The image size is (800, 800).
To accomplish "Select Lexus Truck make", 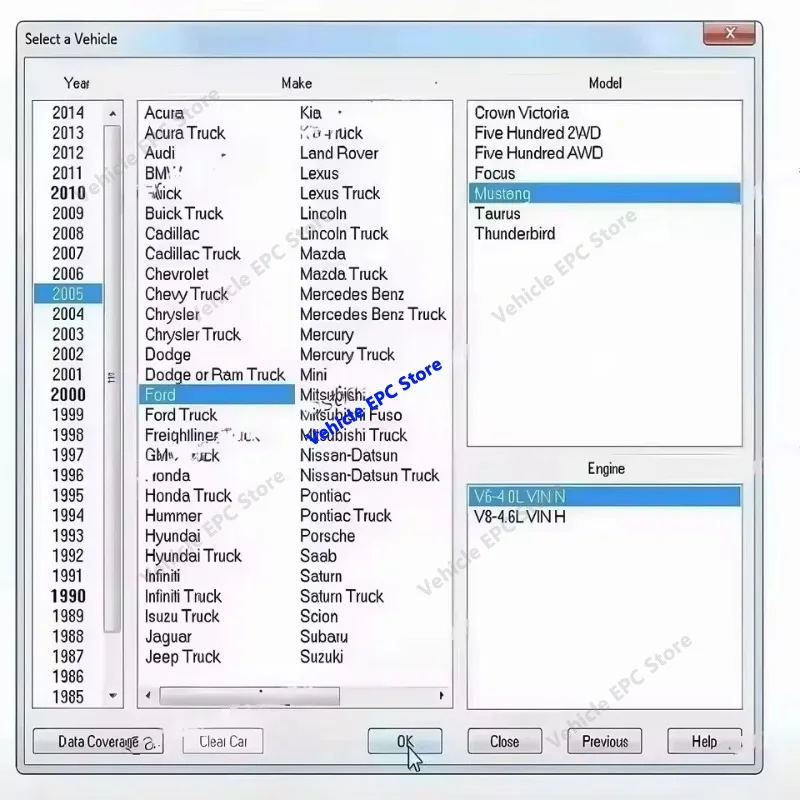I will 340,193.
